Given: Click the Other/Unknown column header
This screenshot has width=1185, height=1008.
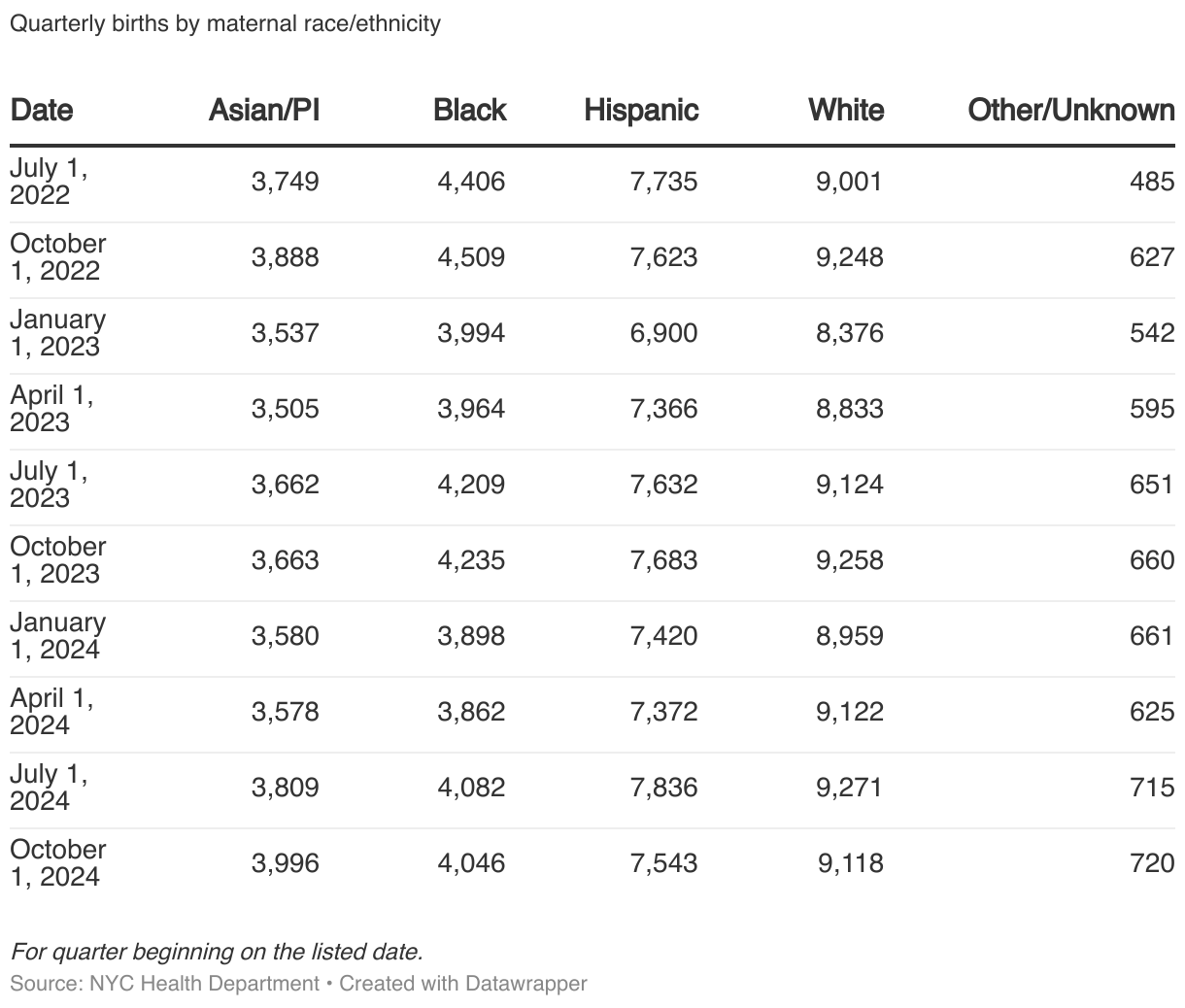Looking at the screenshot, I should coord(1070,110).
